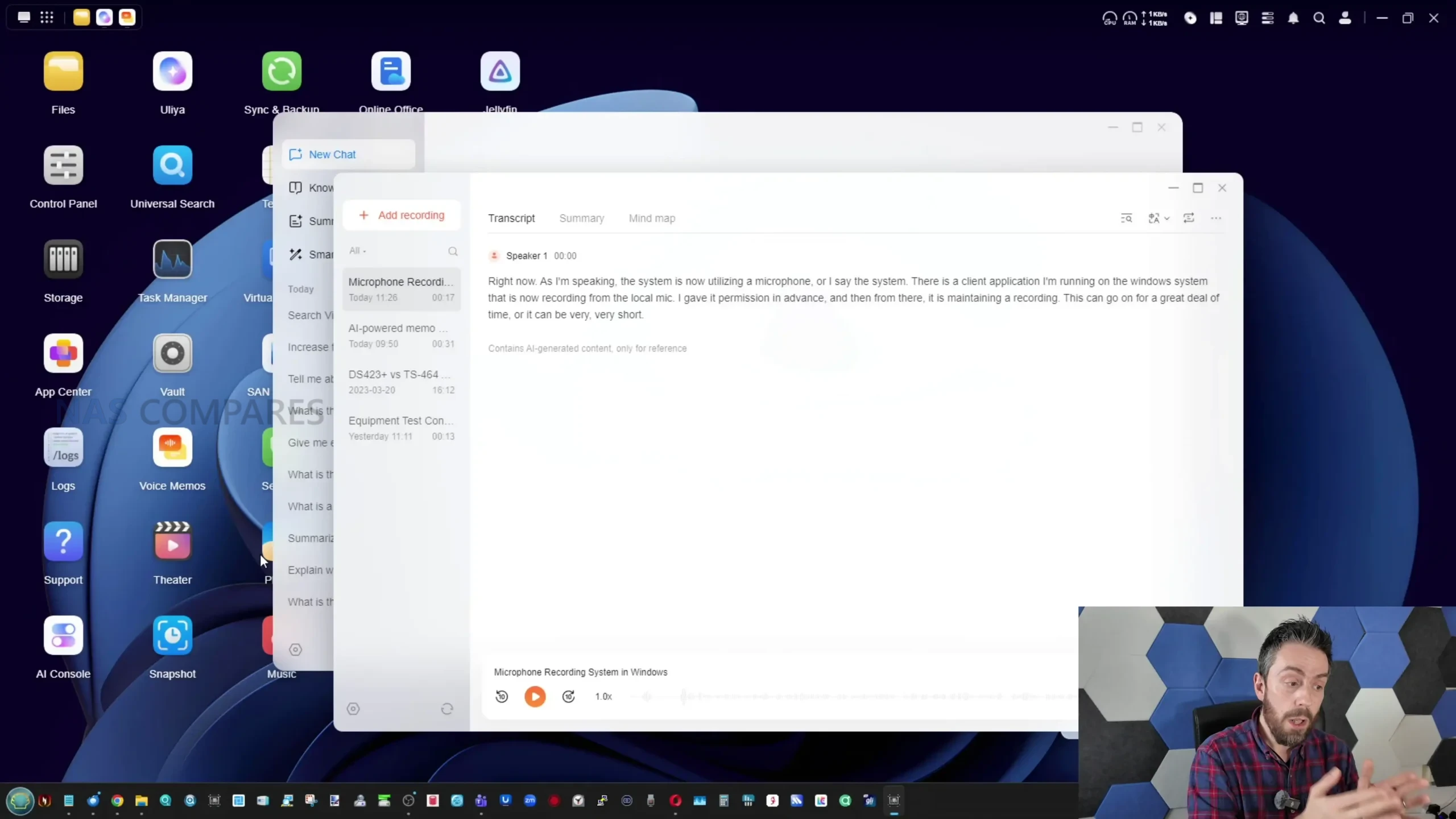The image size is (1456, 819).
Task: Click the speaker switch icon in toolbar
Action: coord(1189,218)
